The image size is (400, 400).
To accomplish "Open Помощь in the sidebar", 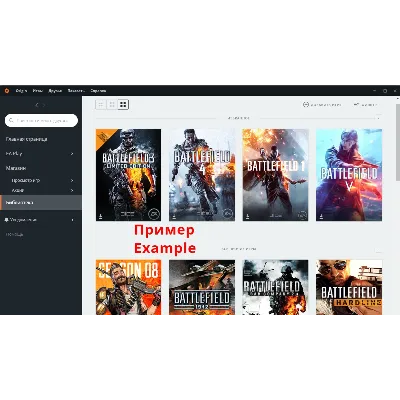I will click(x=14, y=234).
